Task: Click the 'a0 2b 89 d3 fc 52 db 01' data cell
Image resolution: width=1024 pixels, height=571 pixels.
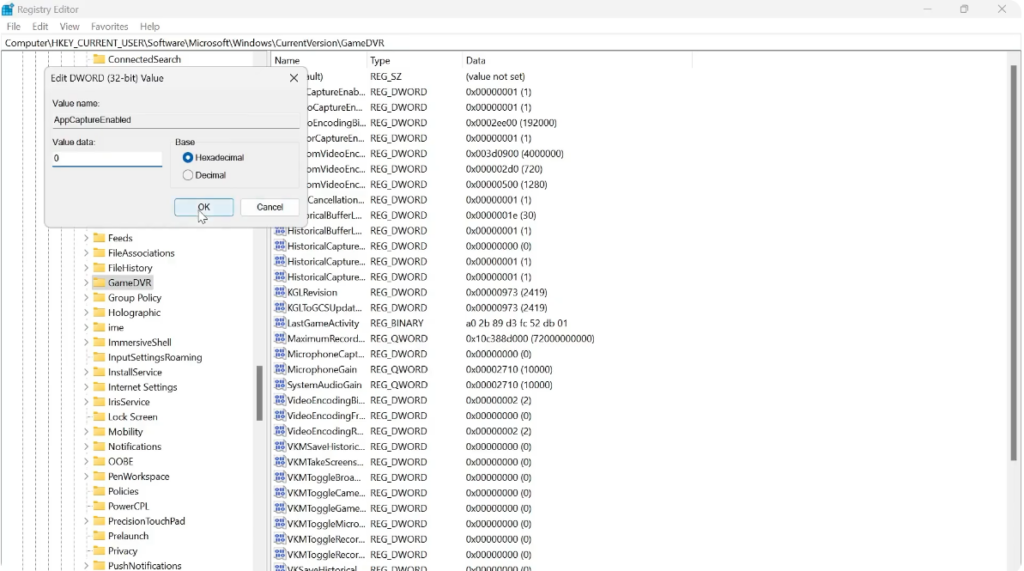Action: (517, 323)
